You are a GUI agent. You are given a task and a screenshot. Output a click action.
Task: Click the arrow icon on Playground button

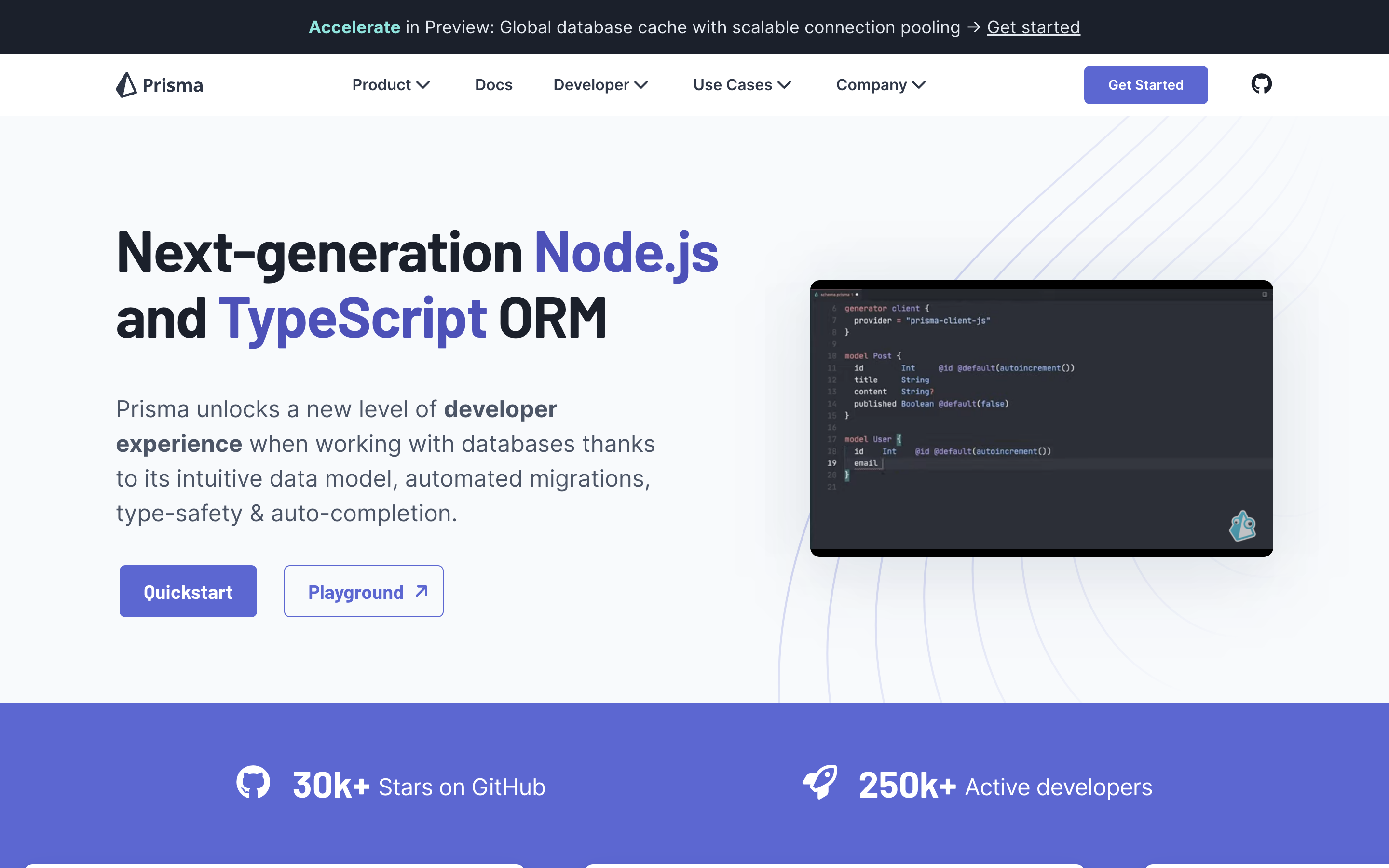coord(422,591)
